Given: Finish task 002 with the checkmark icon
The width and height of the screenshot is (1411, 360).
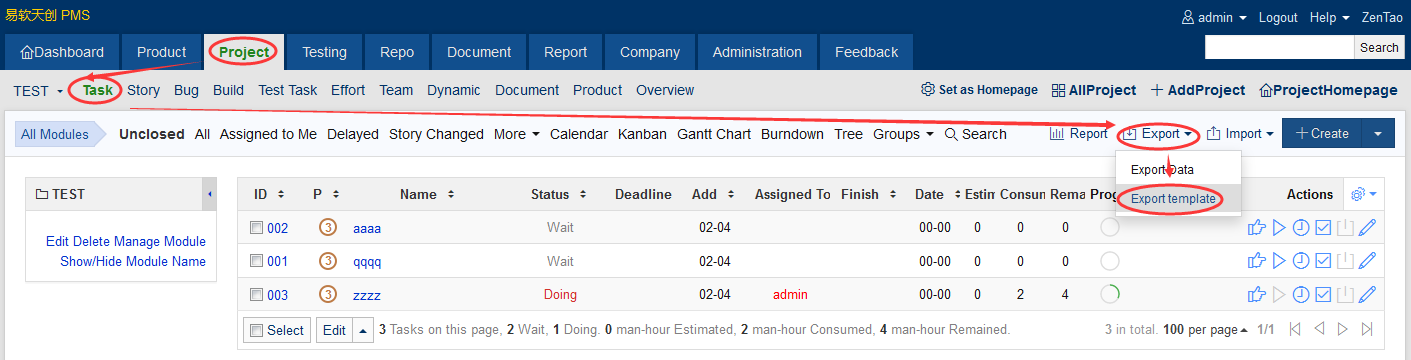Looking at the screenshot, I should point(1322,228).
